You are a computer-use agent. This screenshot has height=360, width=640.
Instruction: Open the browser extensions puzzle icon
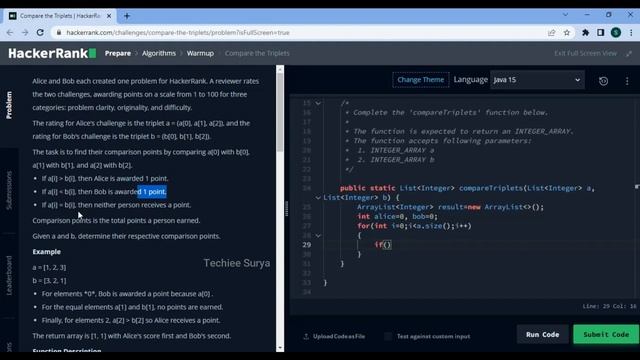585,33
